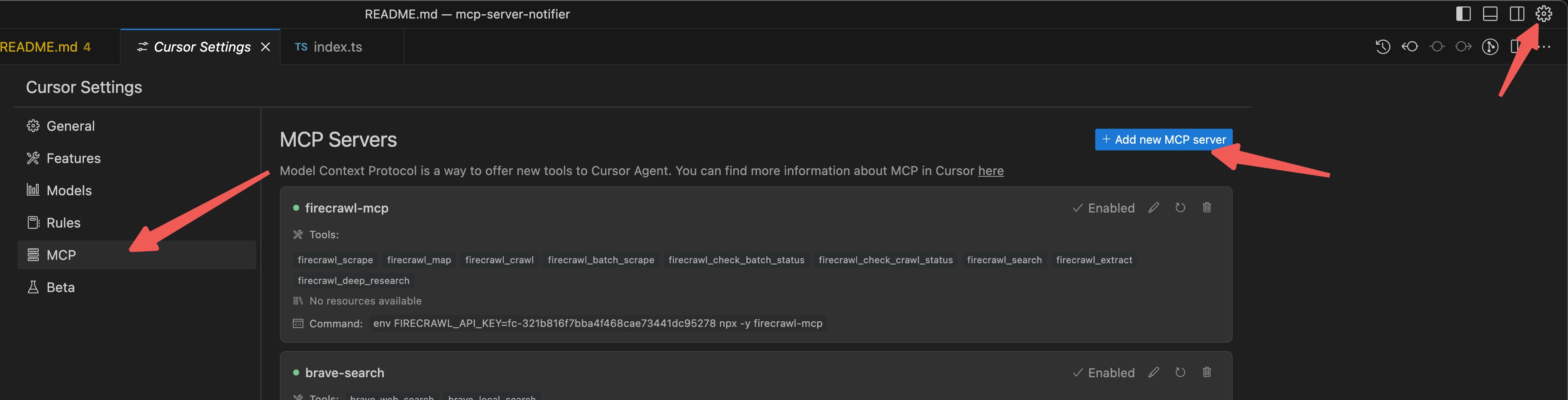
Task: Select the MCP settings section
Action: point(137,255)
